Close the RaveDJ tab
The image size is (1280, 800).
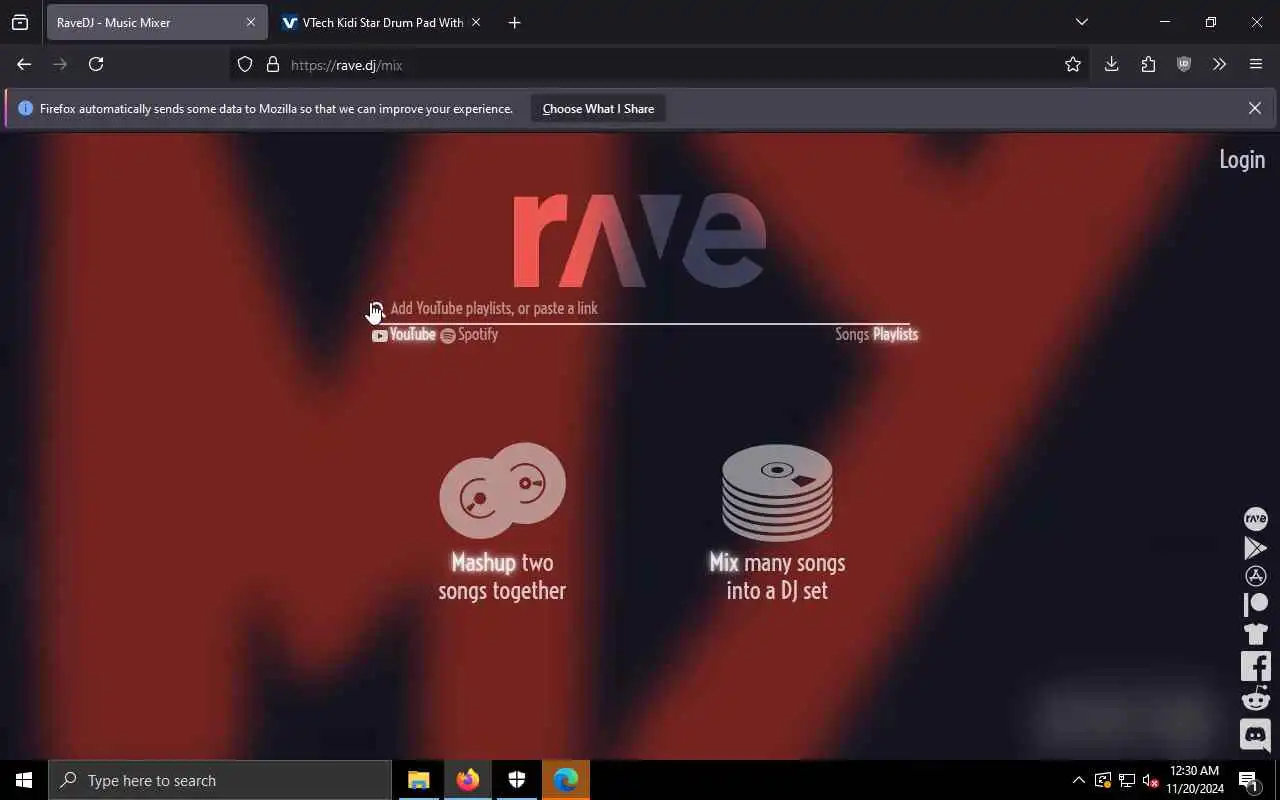(x=250, y=22)
